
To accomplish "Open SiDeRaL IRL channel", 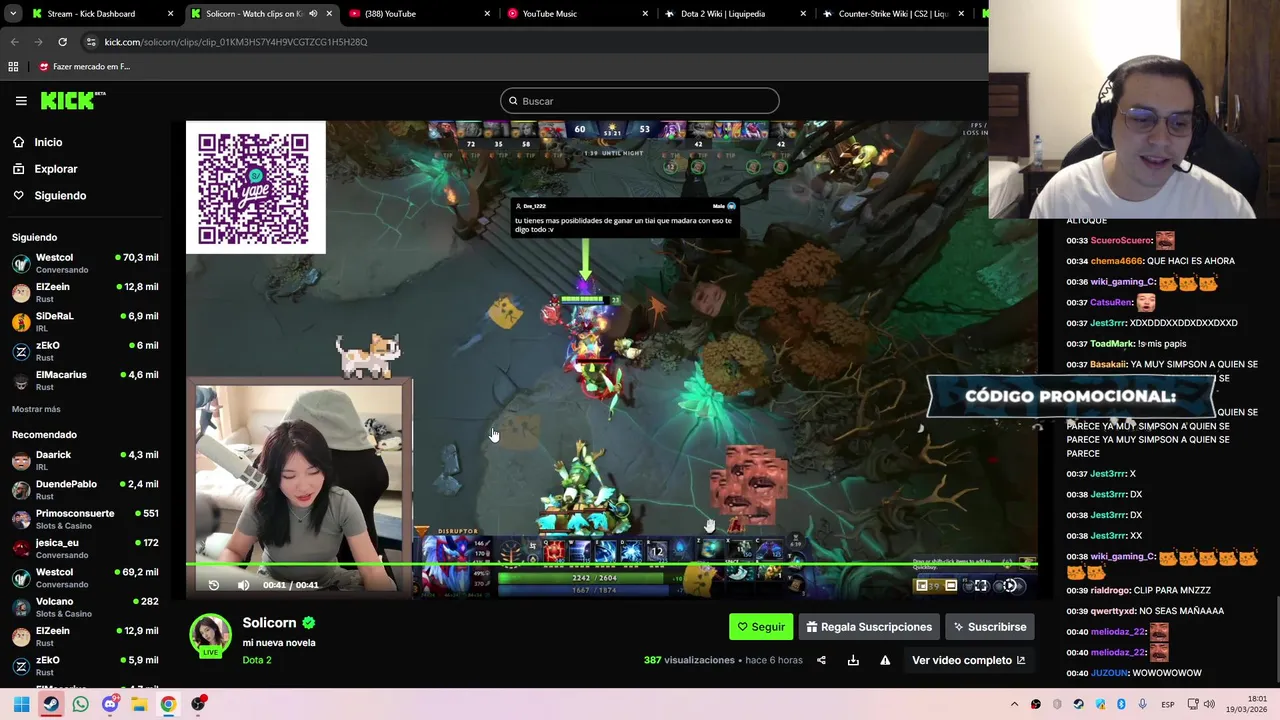I will pyautogui.click(x=85, y=321).
